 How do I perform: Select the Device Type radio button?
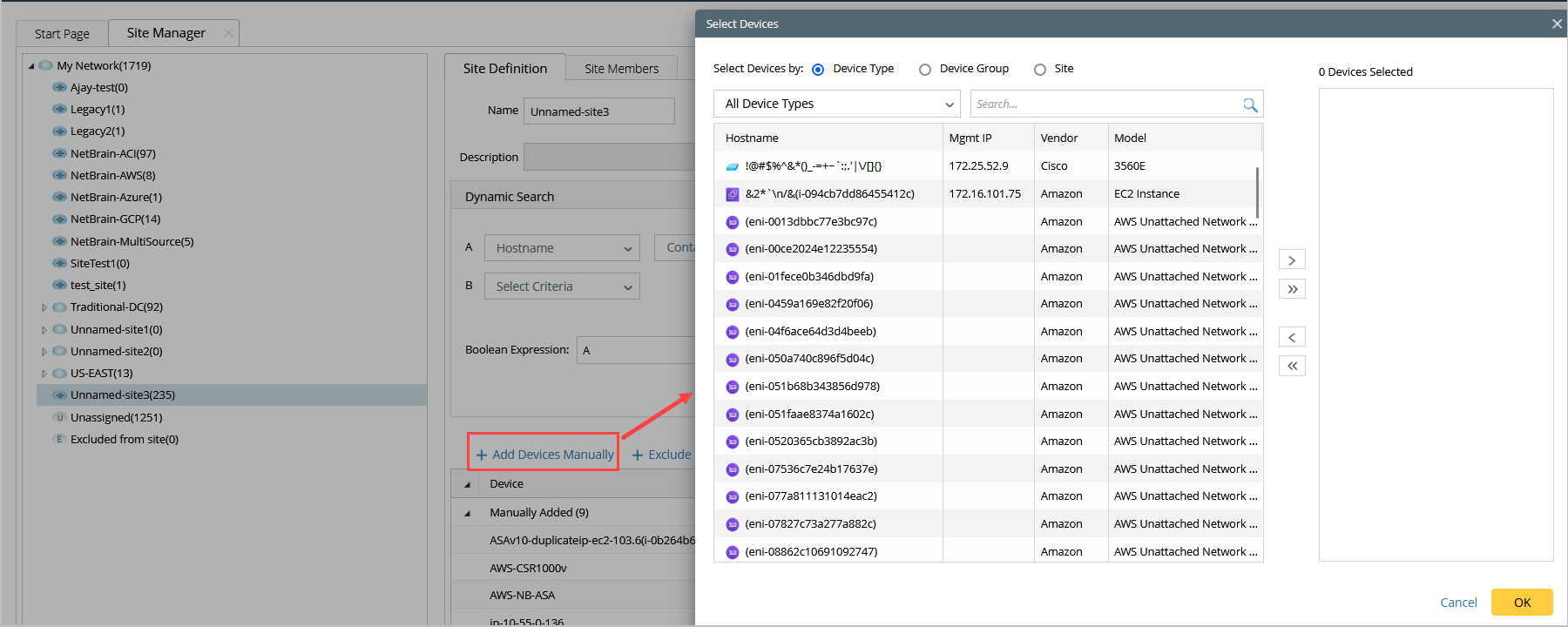tap(818, 70)
